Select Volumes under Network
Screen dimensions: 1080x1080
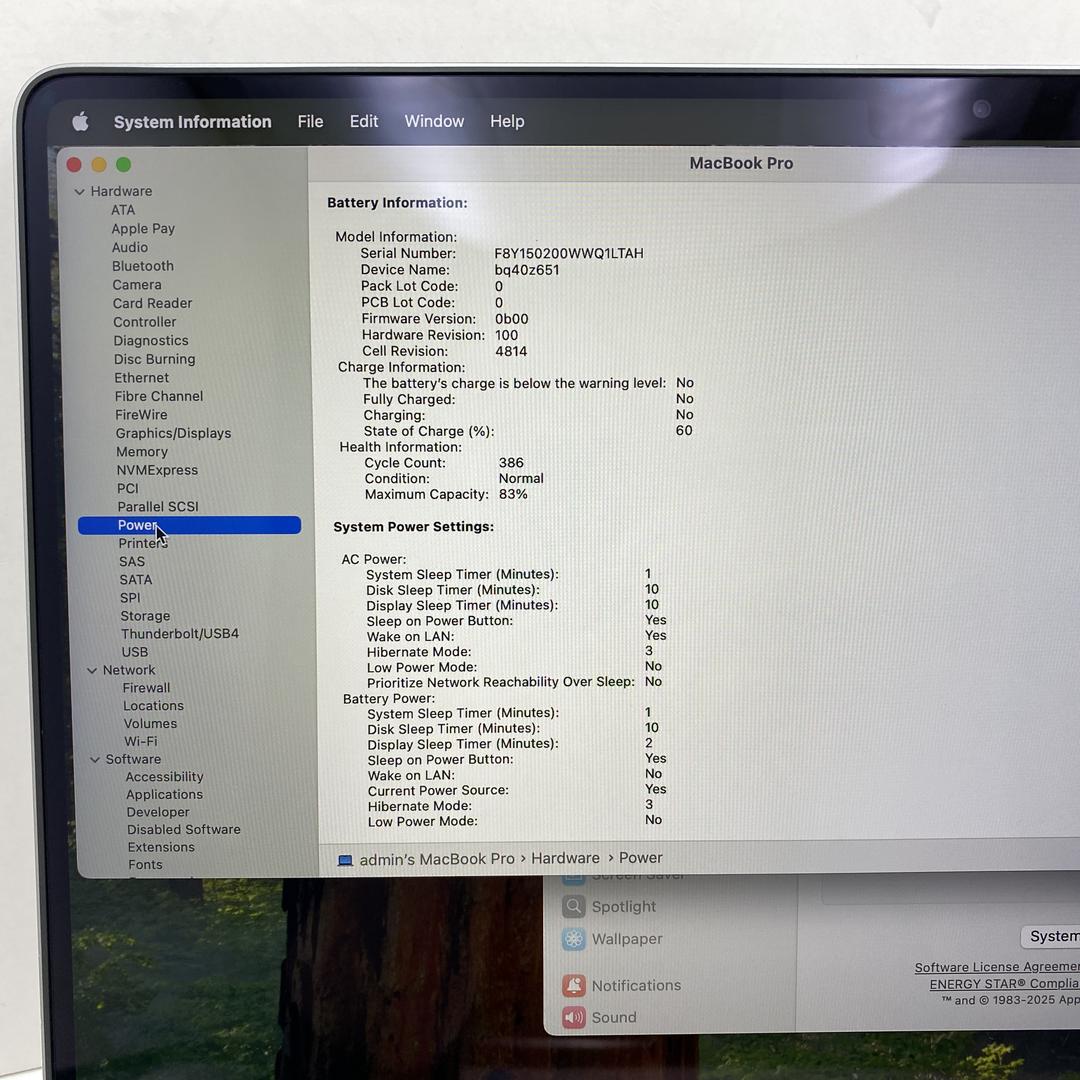(x=151, y=723)
